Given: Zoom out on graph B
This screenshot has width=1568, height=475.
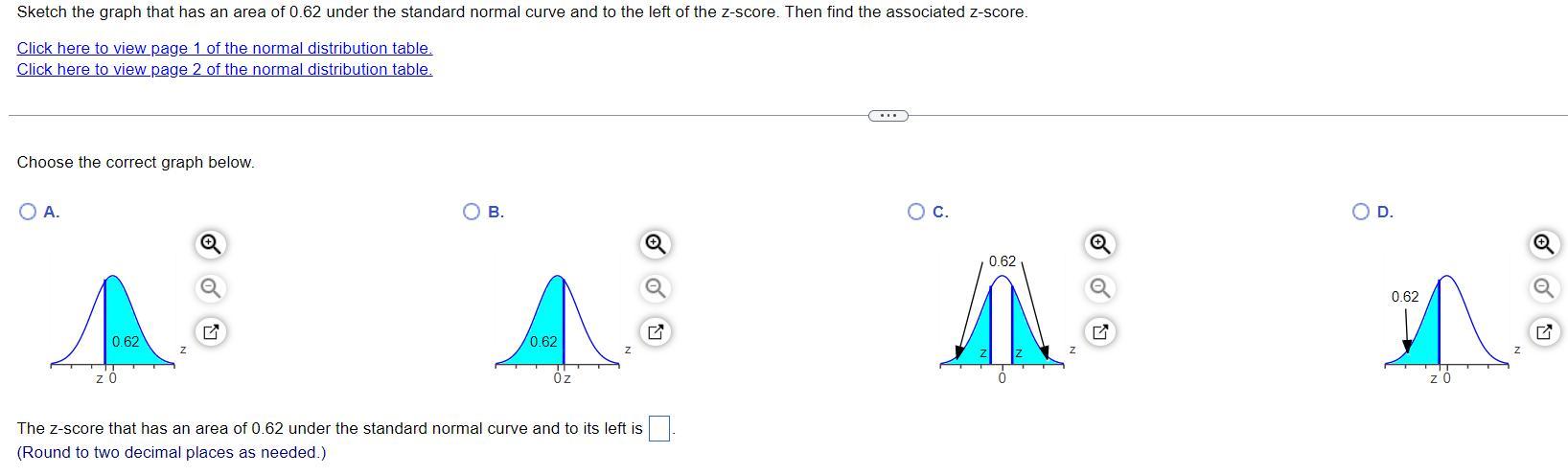Looking at the screenshot, I should [655, 287].
